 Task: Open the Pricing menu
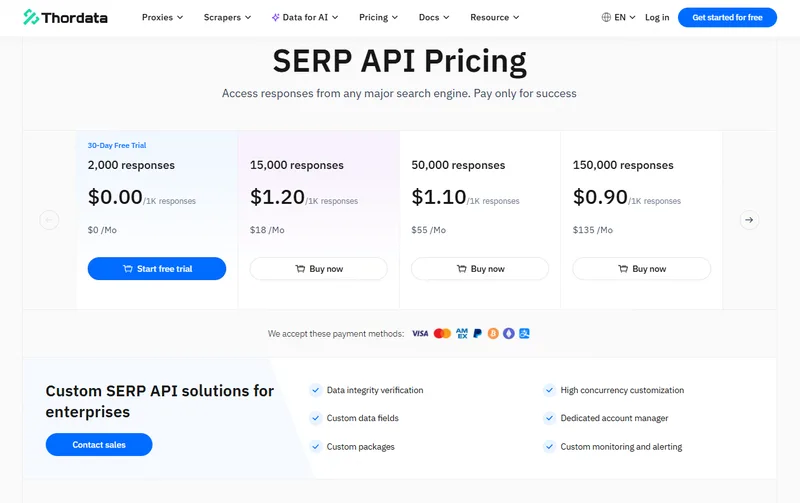pos(378,17)
